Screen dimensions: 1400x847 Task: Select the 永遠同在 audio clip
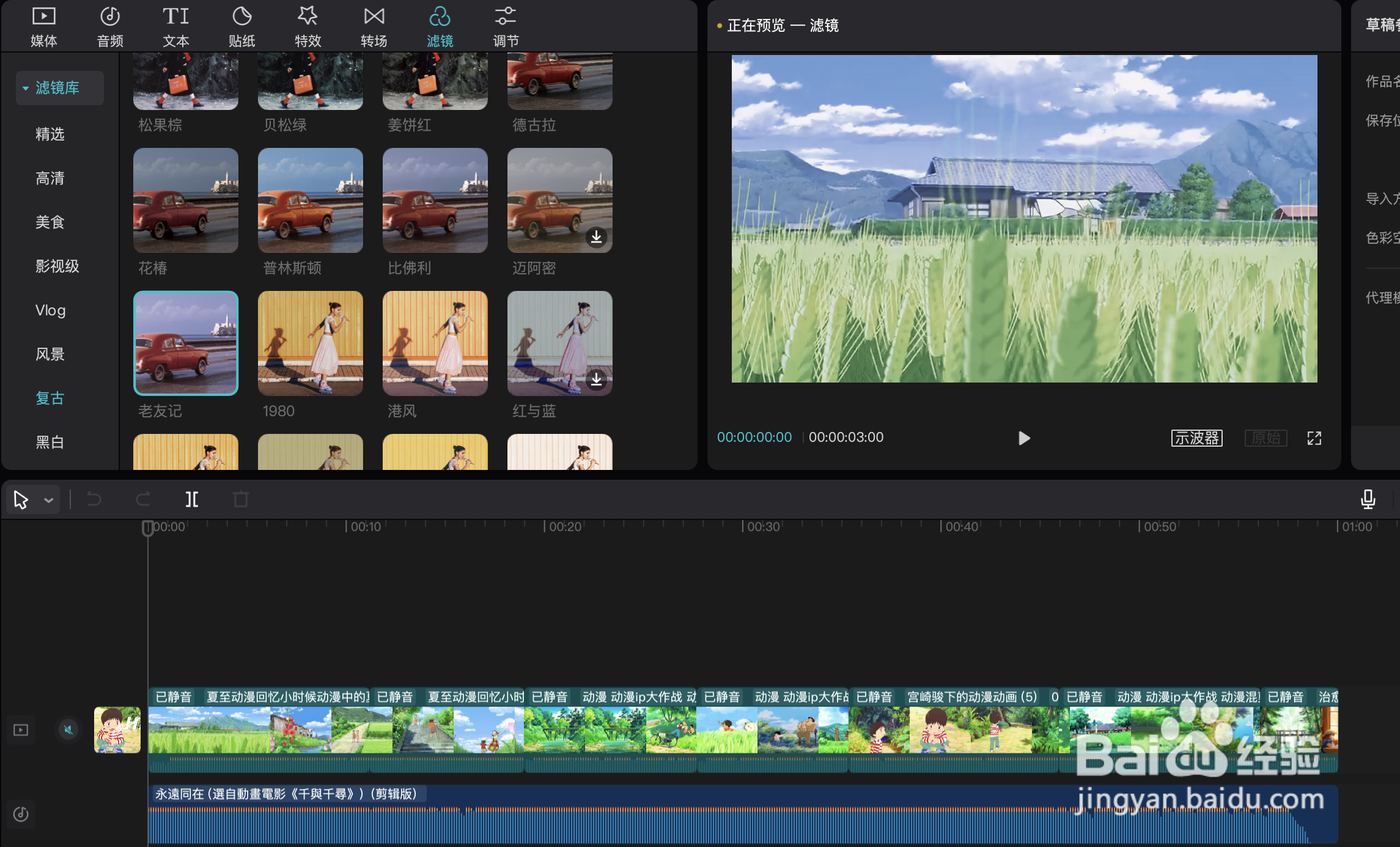tap(743, 815)
